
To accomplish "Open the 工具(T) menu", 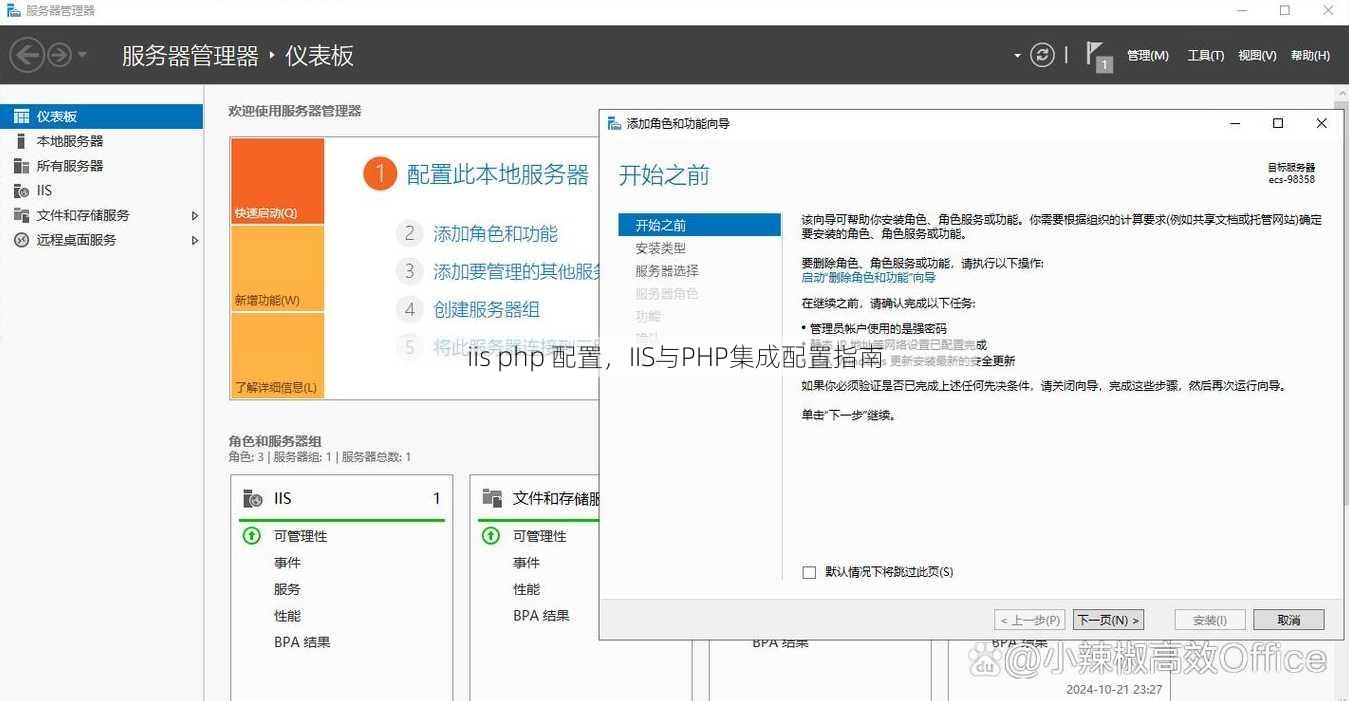I will pyautogui.click(x=1205, y=56).
